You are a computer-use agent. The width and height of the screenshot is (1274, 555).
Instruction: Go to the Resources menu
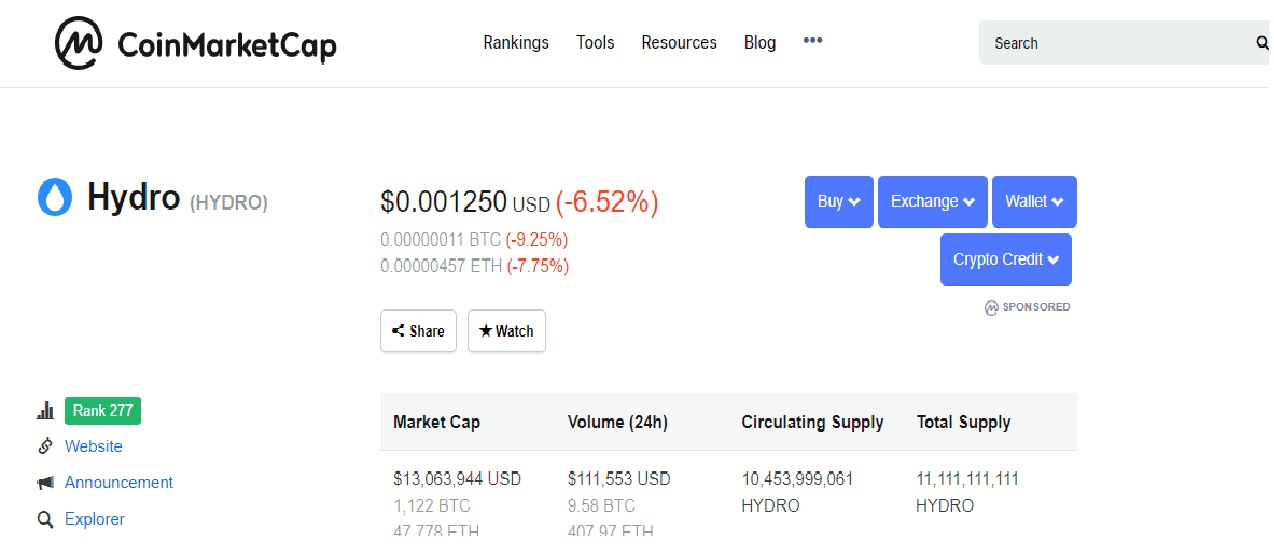click(x=679, y=43)
